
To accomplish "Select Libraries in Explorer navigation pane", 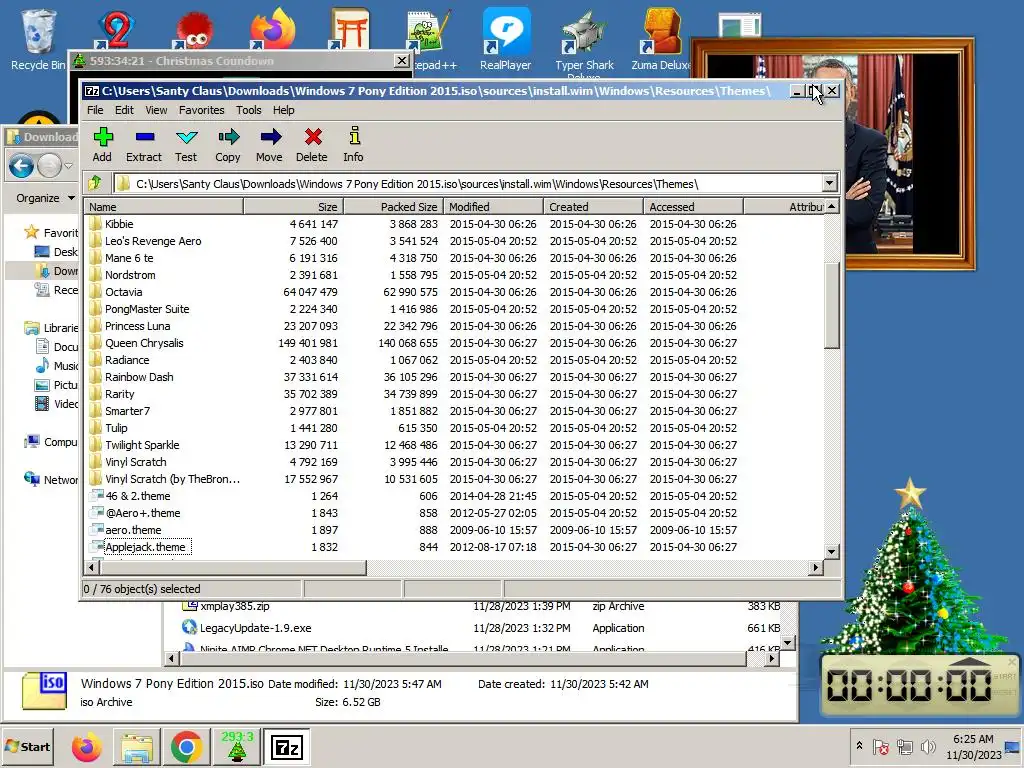I will tap(61, 328).
